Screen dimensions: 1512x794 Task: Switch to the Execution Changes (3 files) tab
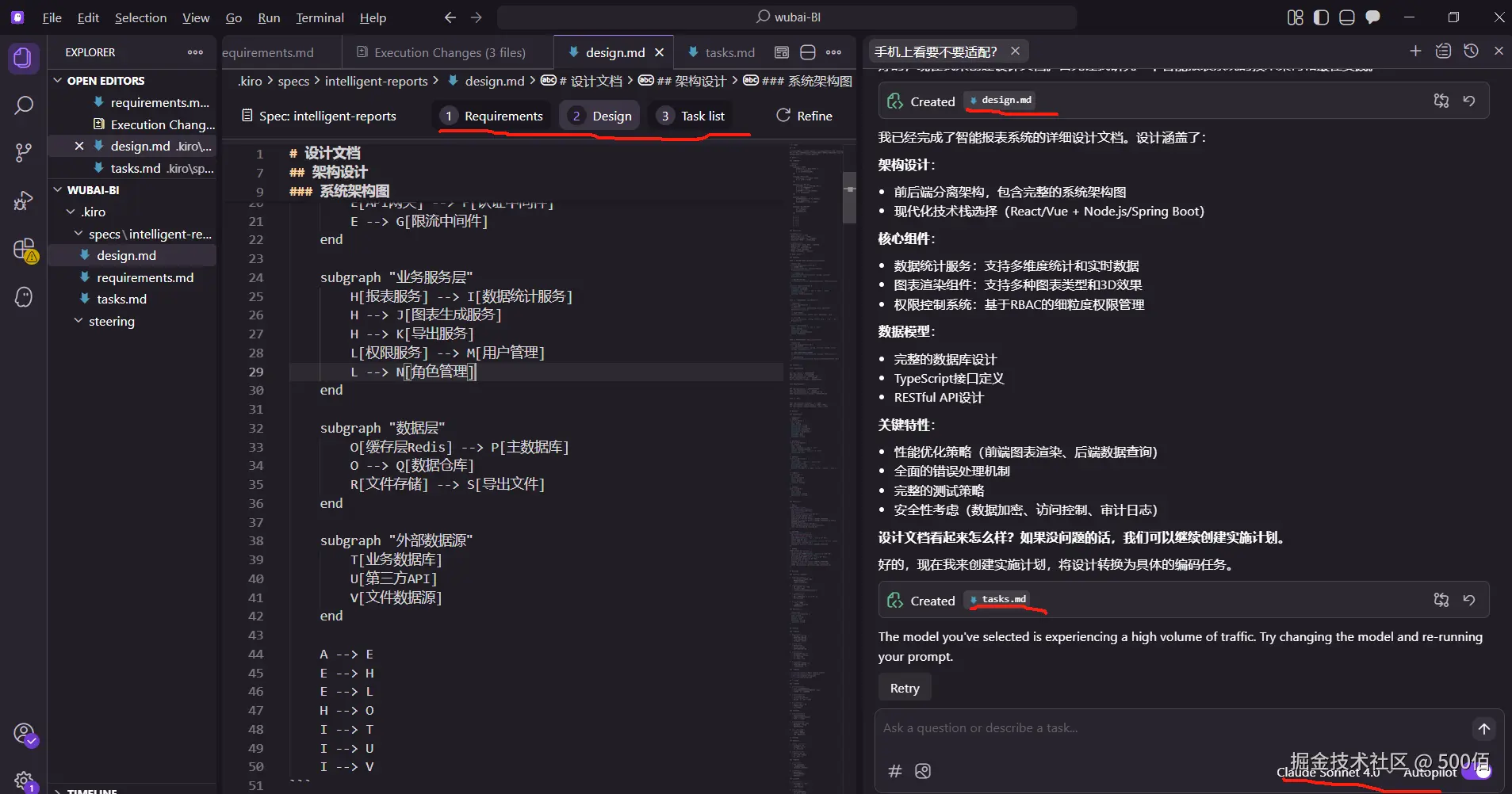point(448,52)
